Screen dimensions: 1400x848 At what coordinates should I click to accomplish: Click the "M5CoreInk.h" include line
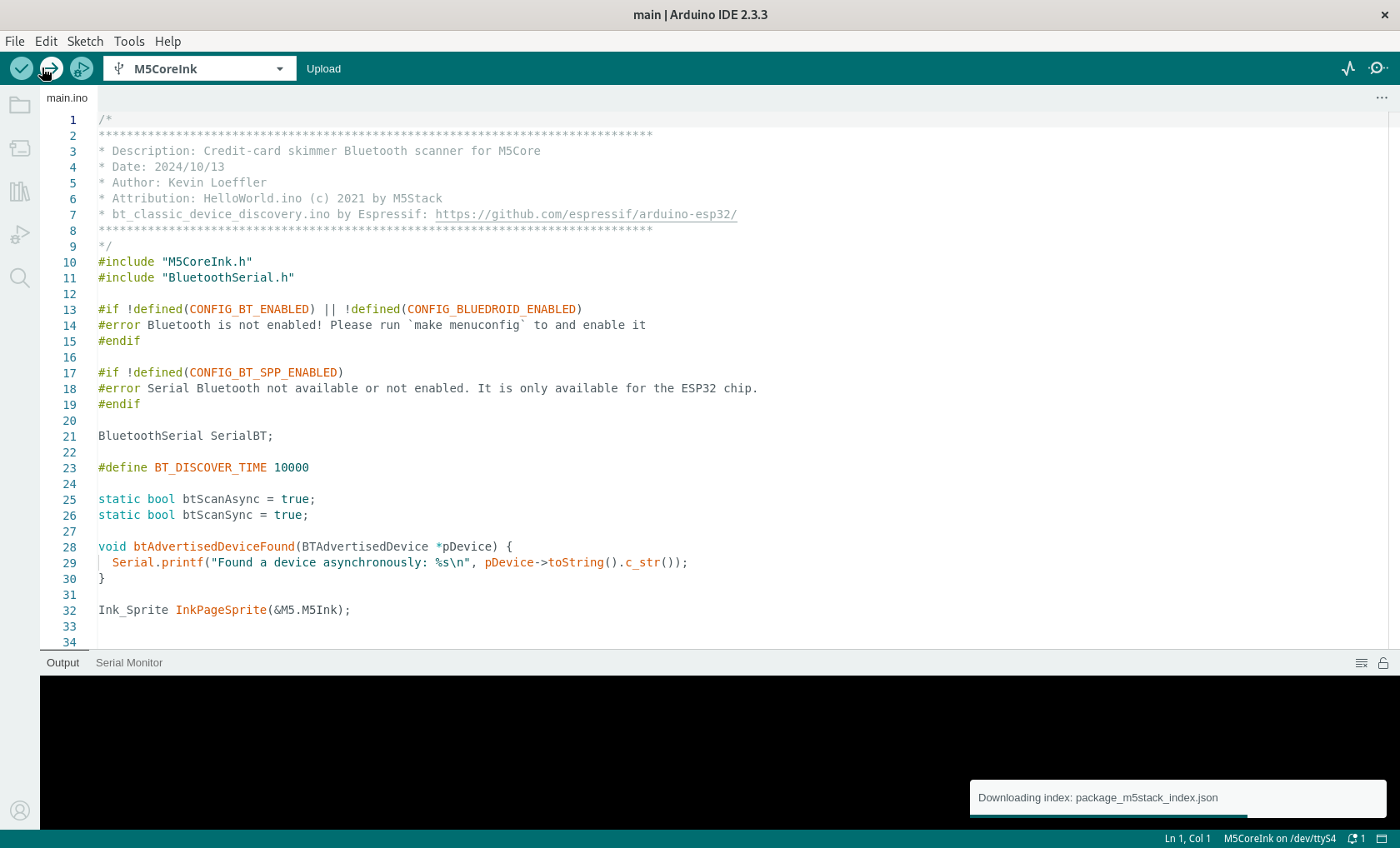coord(175,262)
